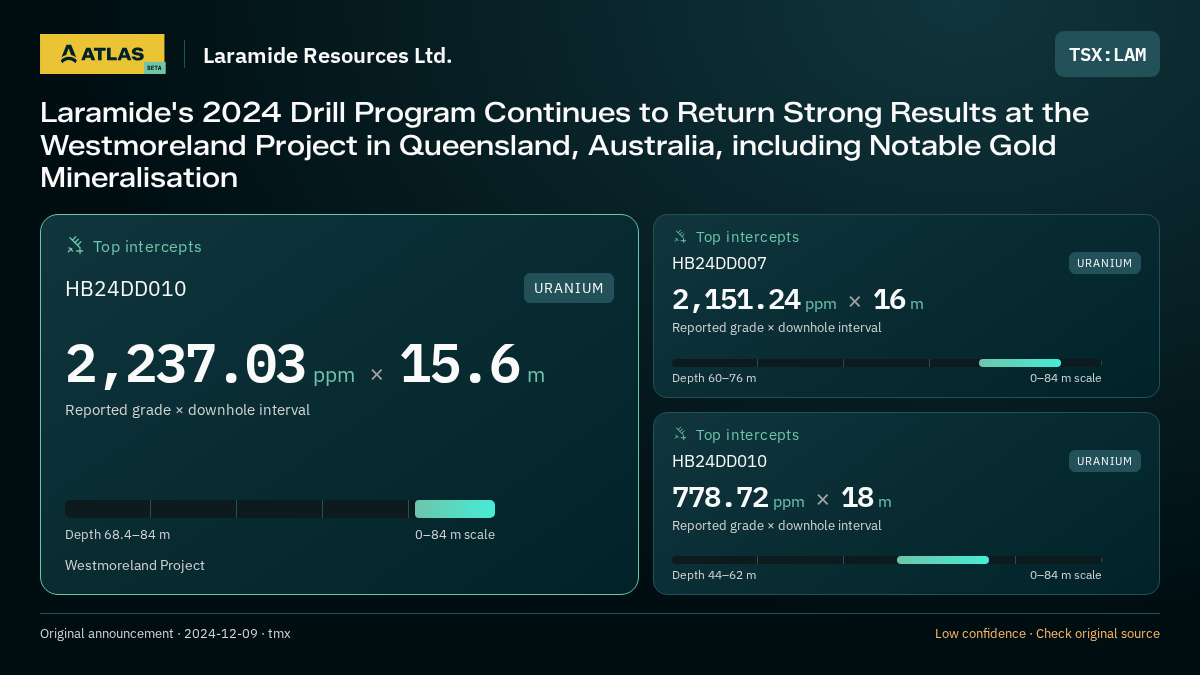Click the 'Depth 68.4–84 m' label
Image resolution: width=1200 pixels, height=675 pixels.
[117, 534]
